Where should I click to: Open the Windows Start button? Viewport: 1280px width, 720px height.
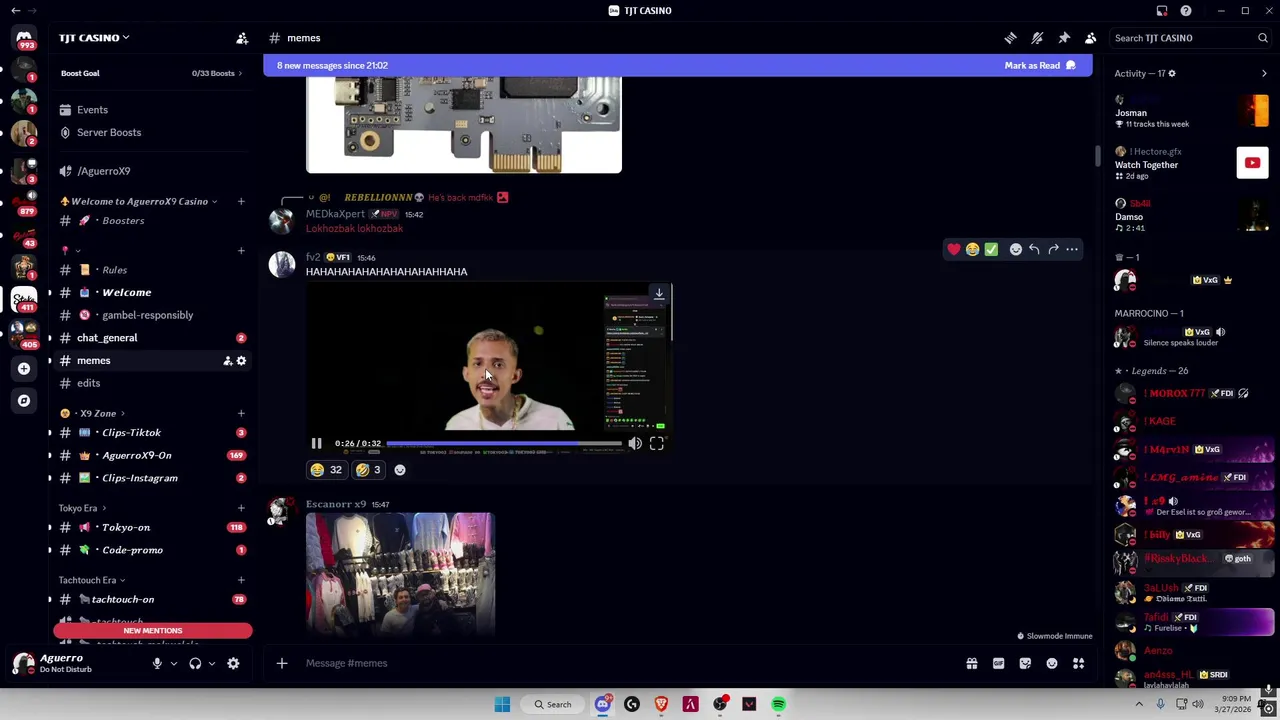(x=502, y=704)
